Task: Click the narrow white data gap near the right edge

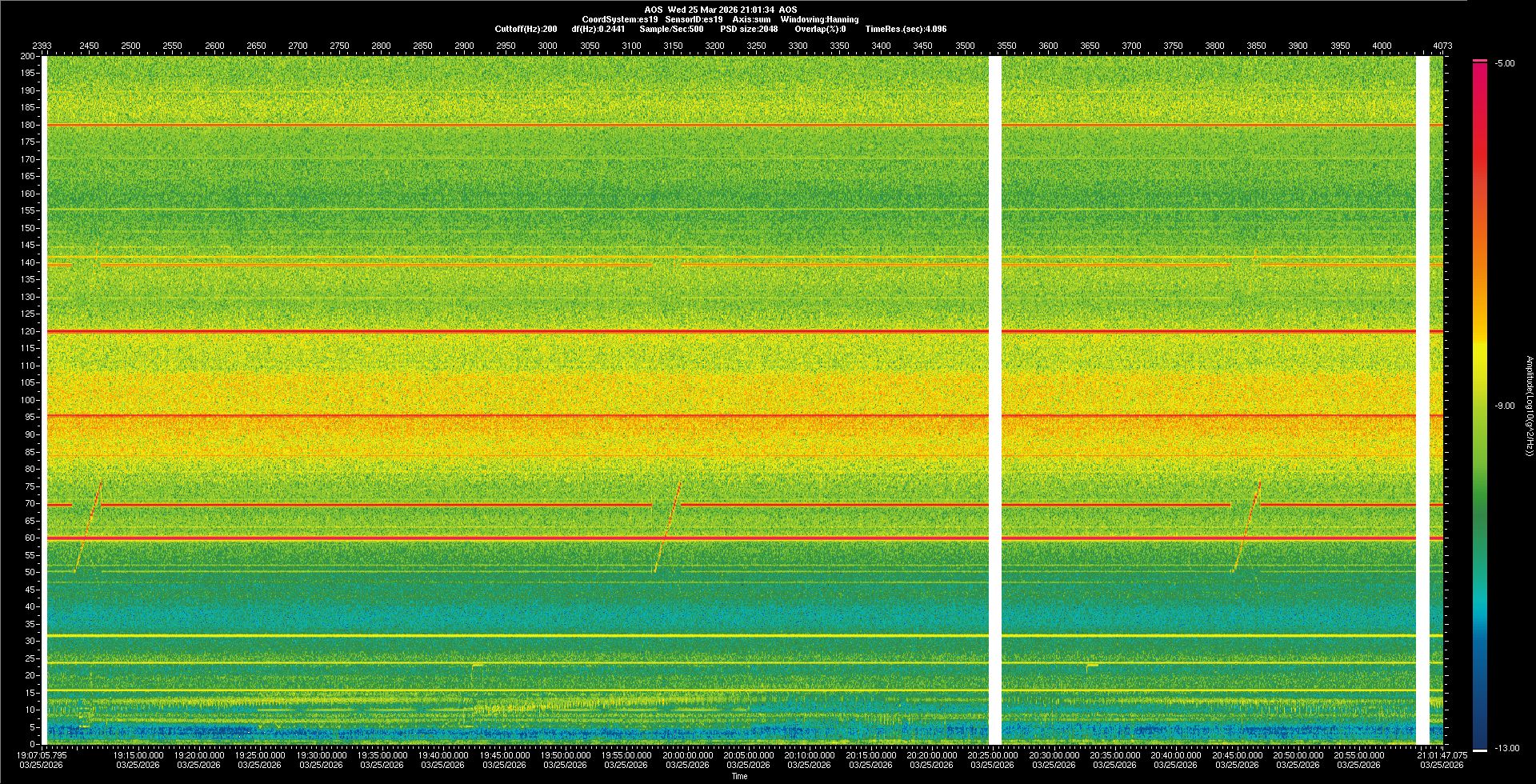Action: pos(1422,400)
